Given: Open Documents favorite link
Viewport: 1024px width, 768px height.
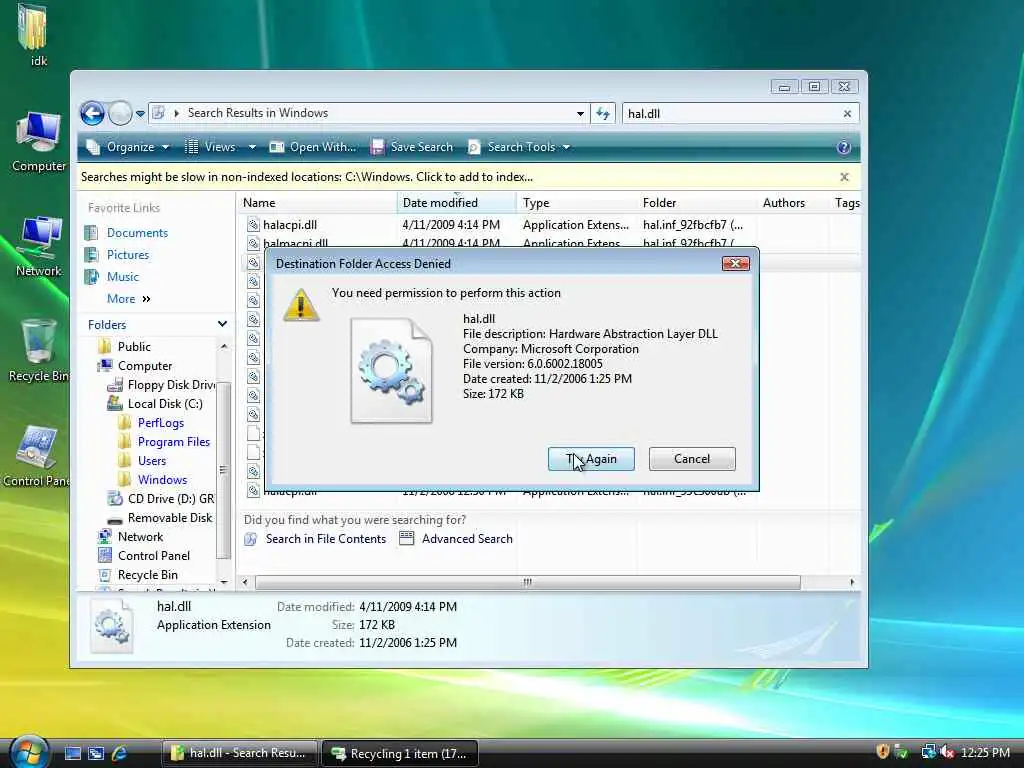Looking at the screenshot, I should [x=137, y=232].
